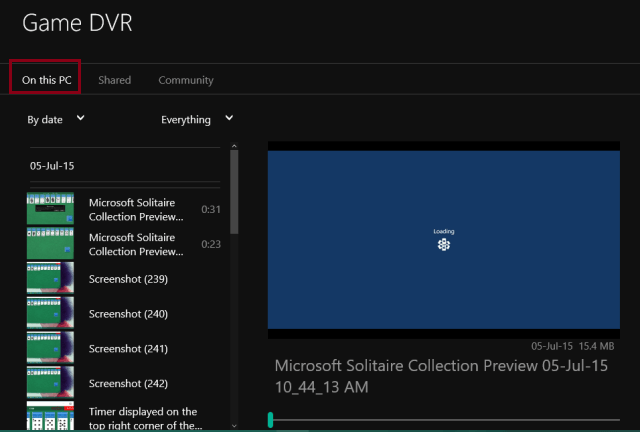Click 'Timer displayed on the top right corner' text

point(145,418)
